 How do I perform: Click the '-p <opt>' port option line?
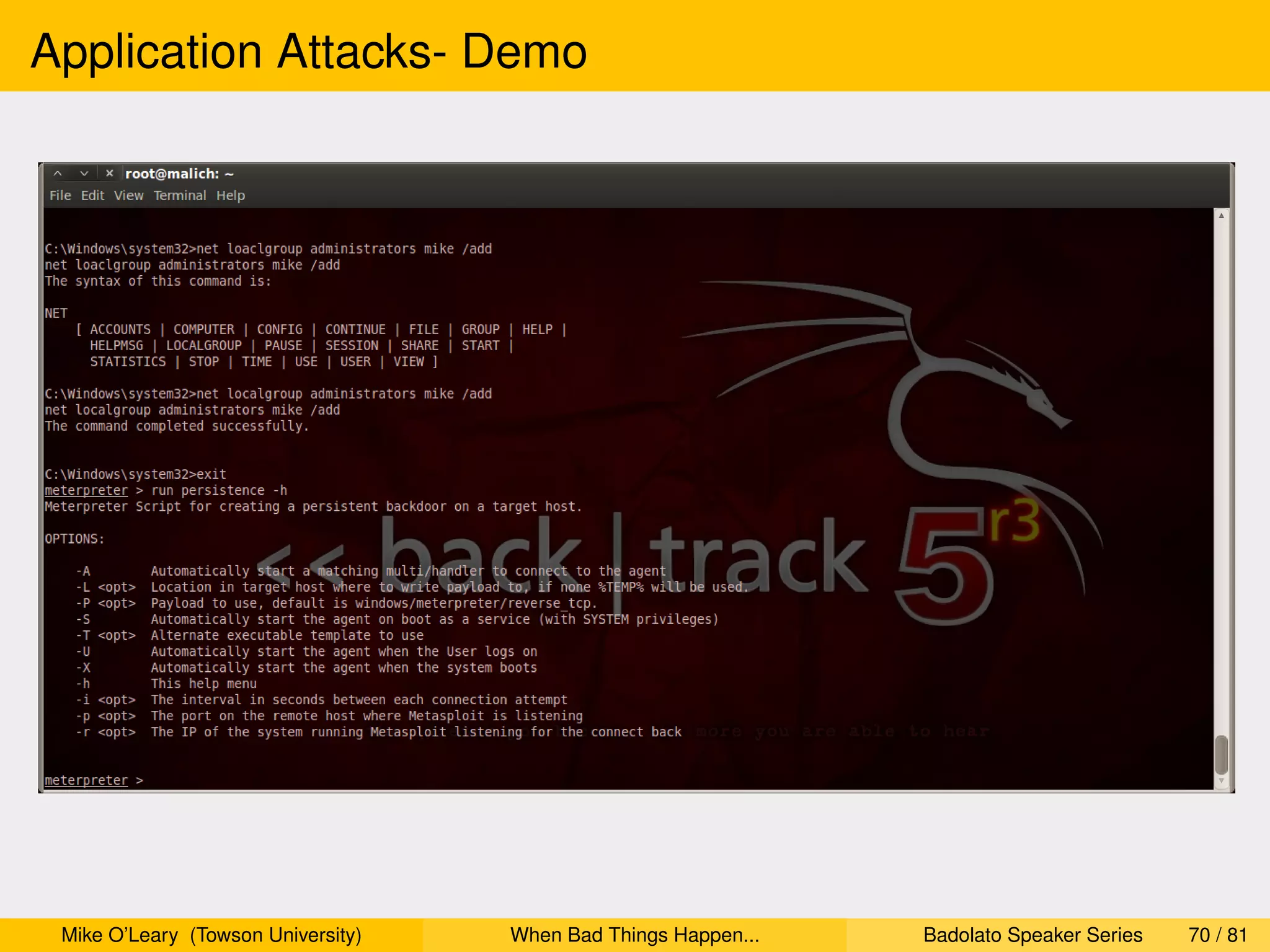(329, 716)
